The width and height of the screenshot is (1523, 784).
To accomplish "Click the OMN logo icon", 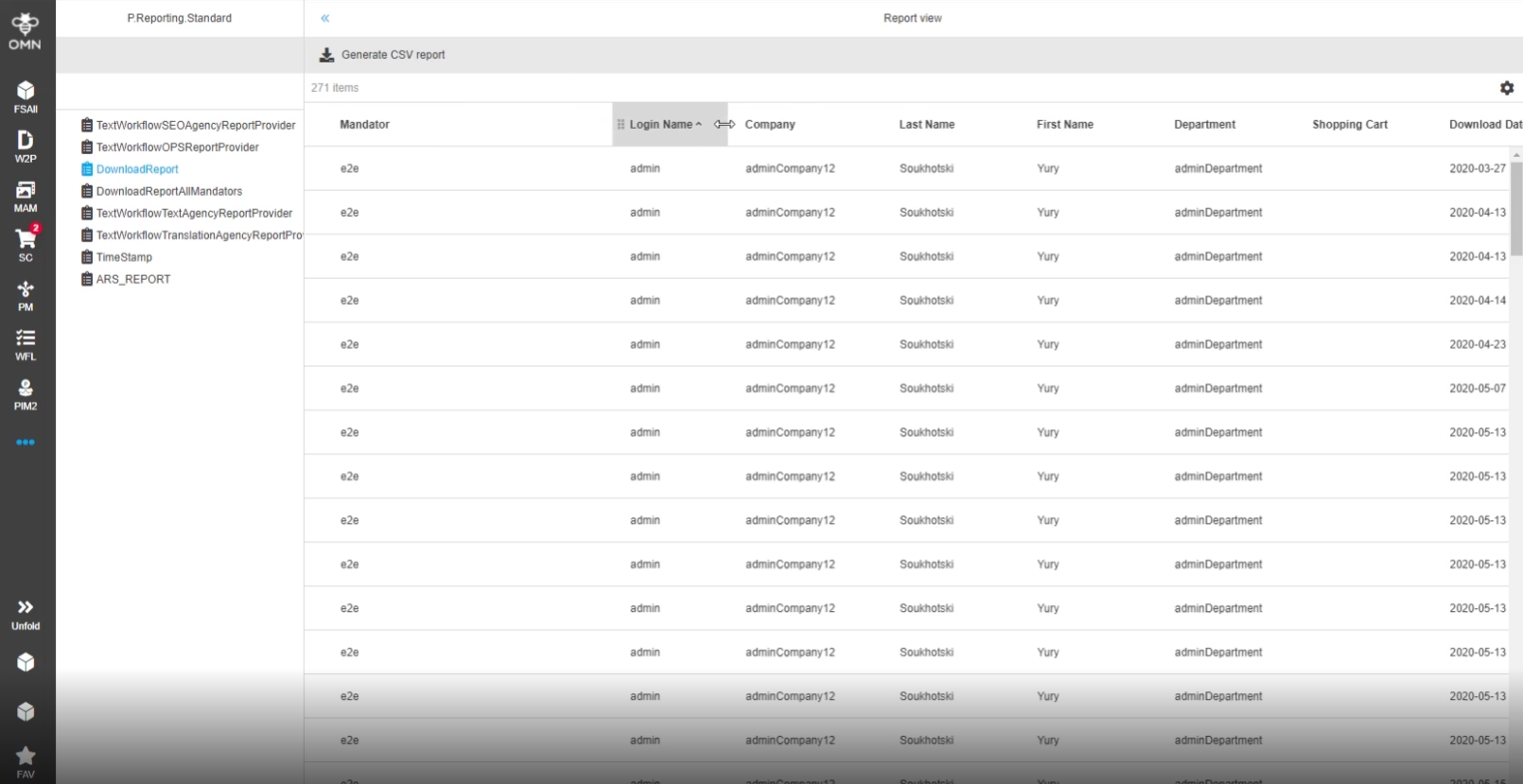I will [x=26, y=30].
